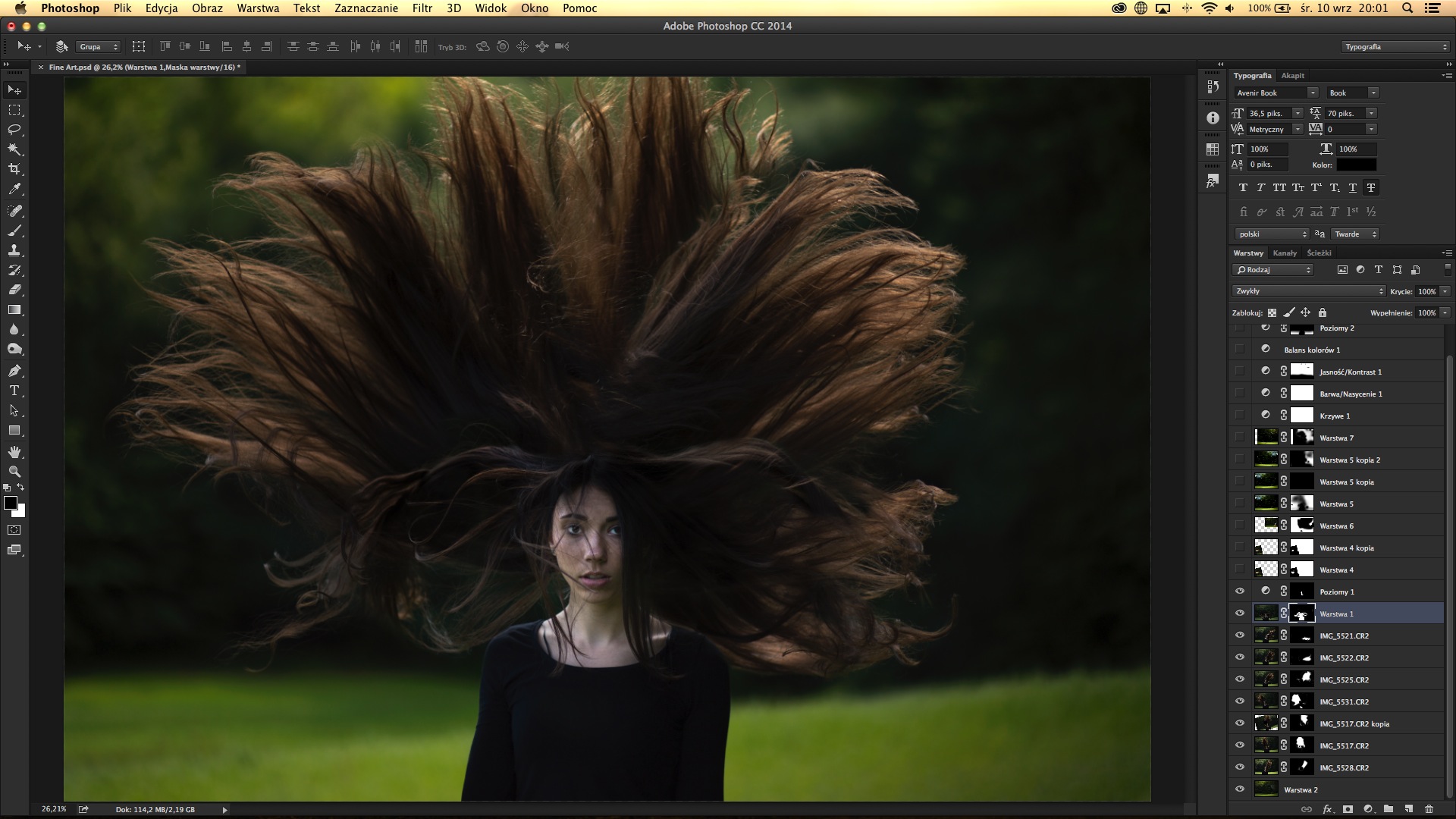Image resolution: width=1456 pixels, height=819 pixels.
Task: Select the Lasso tool
Action: pyautogui.click(x=14, y=129)
